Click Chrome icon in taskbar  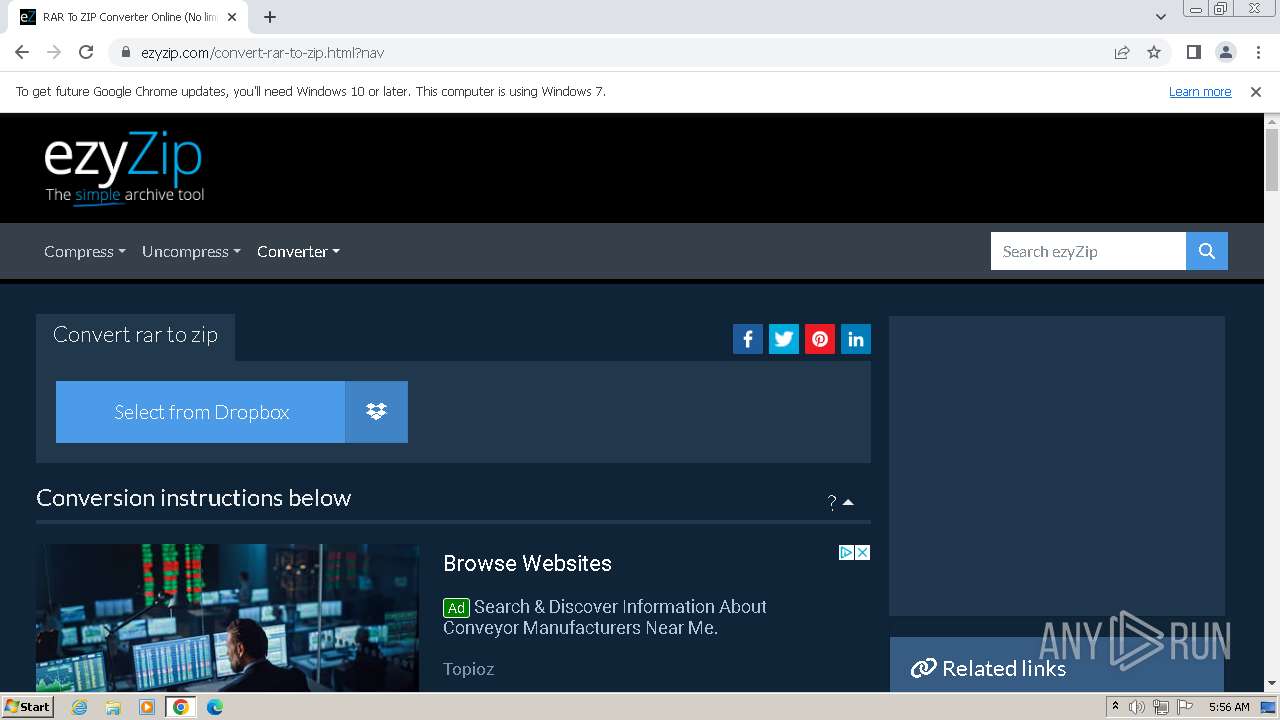click(180, 707)
